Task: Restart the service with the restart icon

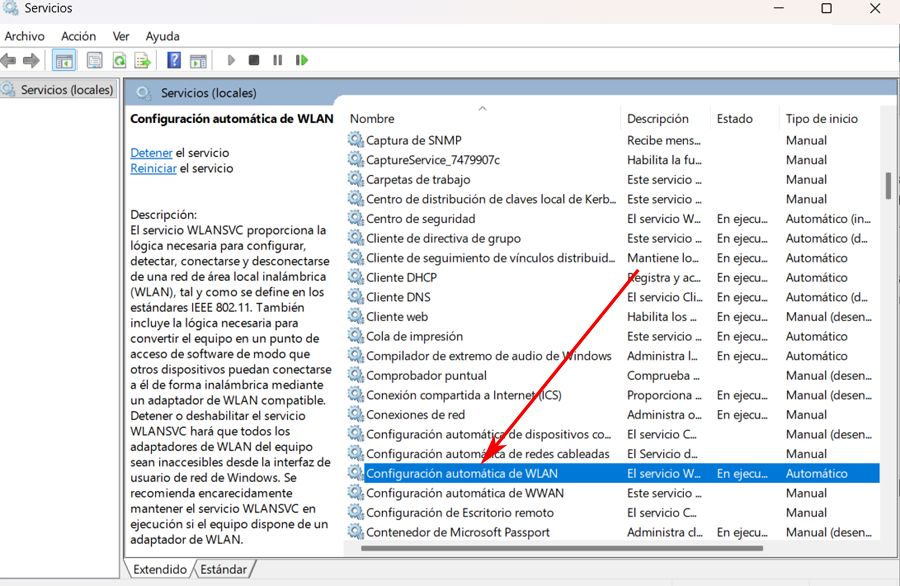Action: click(302, 60)
